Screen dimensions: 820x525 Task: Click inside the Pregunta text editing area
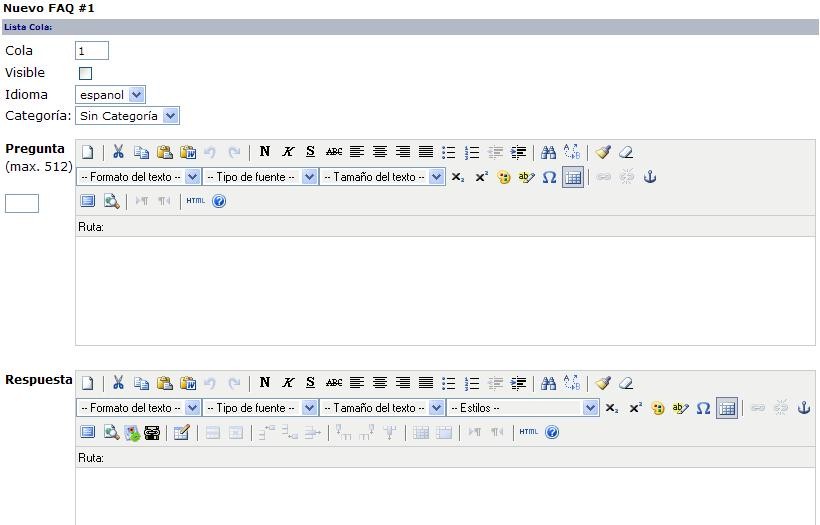(x=445, y=290)
